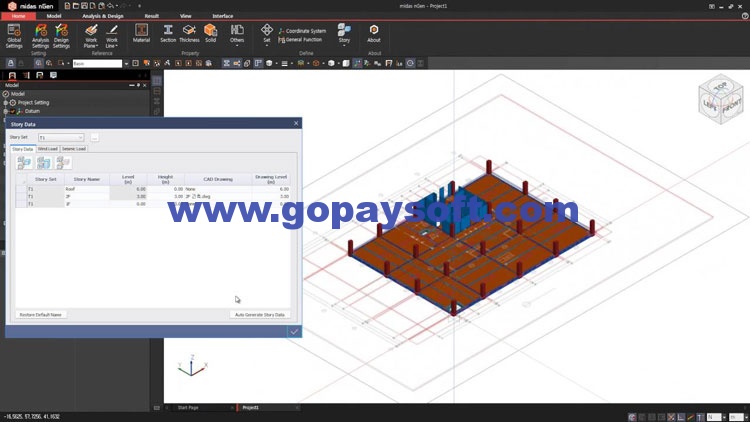
Task: Open the Basis combo dropdown arrow
Action: 126,63
